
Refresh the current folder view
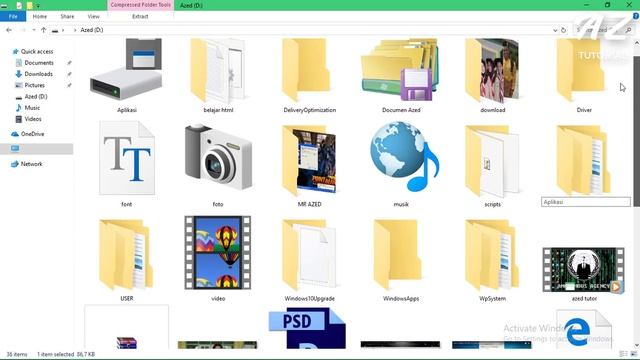click(x=564, y=30)
